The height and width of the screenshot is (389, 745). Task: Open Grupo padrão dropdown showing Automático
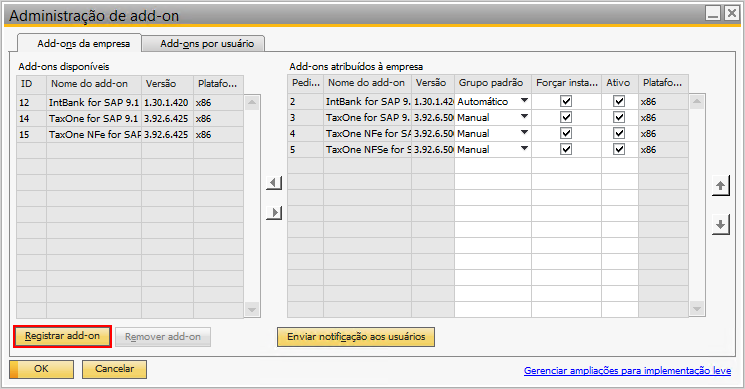[524, 101]
